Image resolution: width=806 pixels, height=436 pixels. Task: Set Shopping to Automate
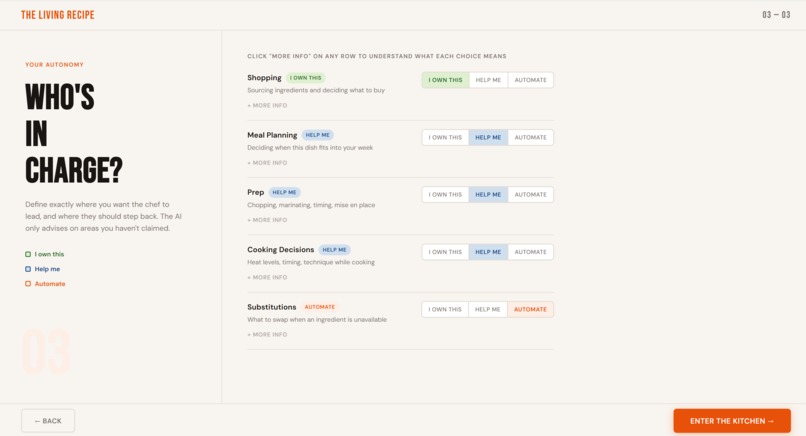click(530, 80)
